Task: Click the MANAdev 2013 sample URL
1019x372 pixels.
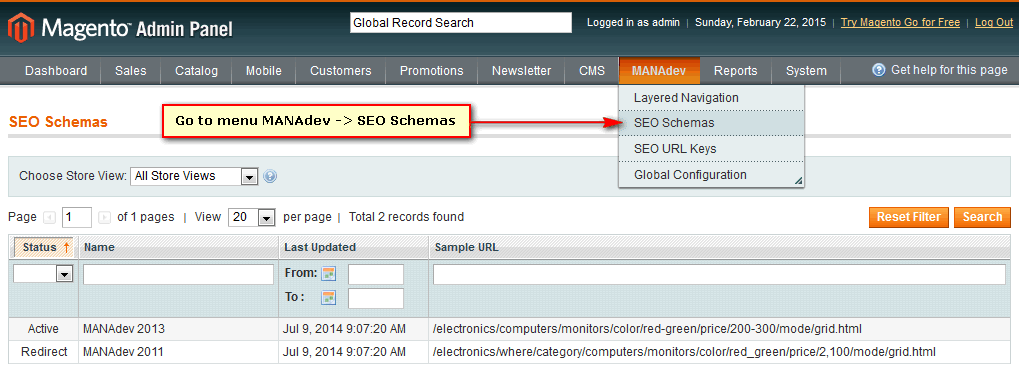Action: [x=647, y=329]
